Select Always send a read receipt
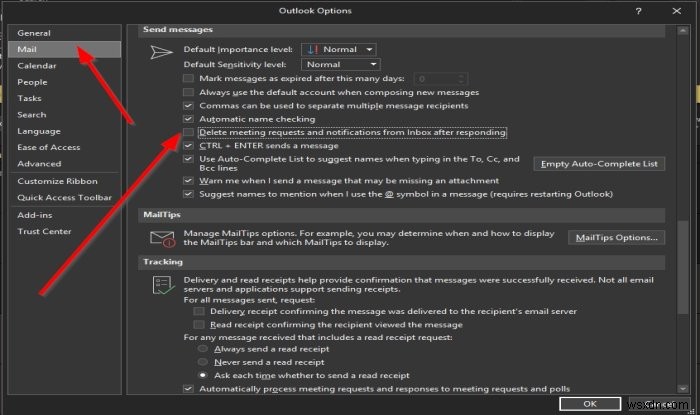The width and height of the screenshot is (700, 415). (203, 349)
